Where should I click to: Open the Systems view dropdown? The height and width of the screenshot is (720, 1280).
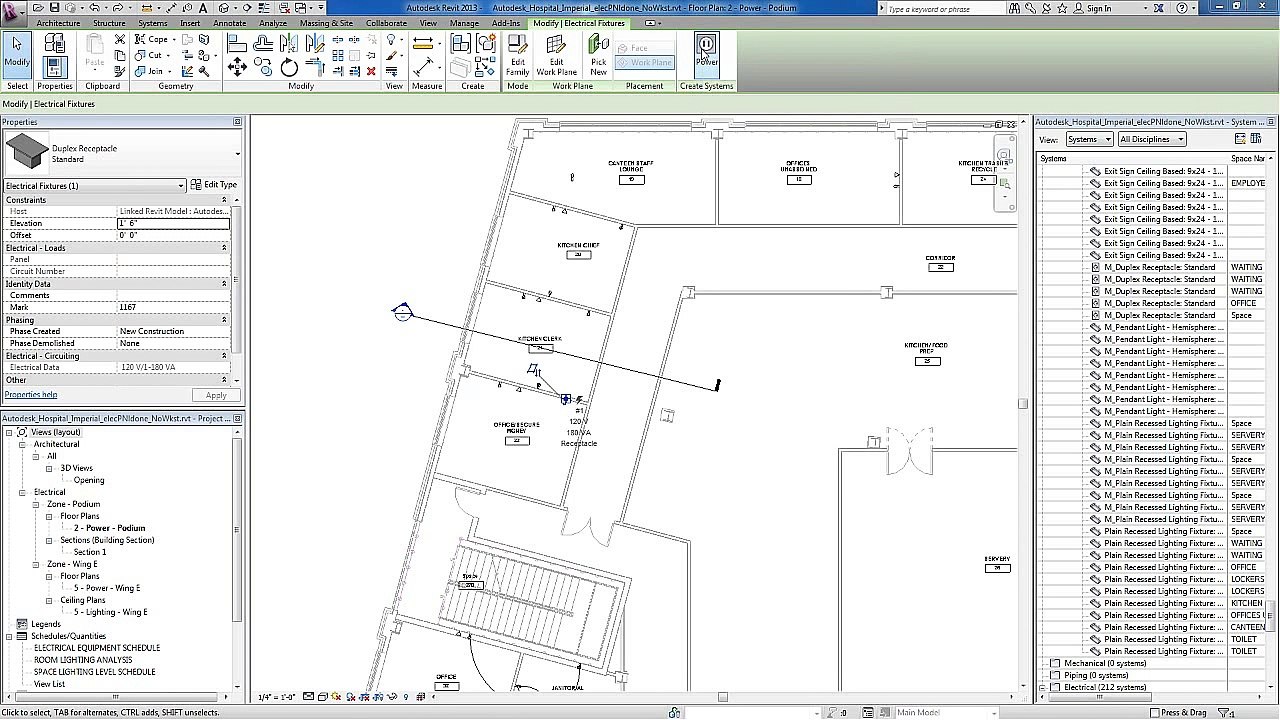pos(1089,139)
